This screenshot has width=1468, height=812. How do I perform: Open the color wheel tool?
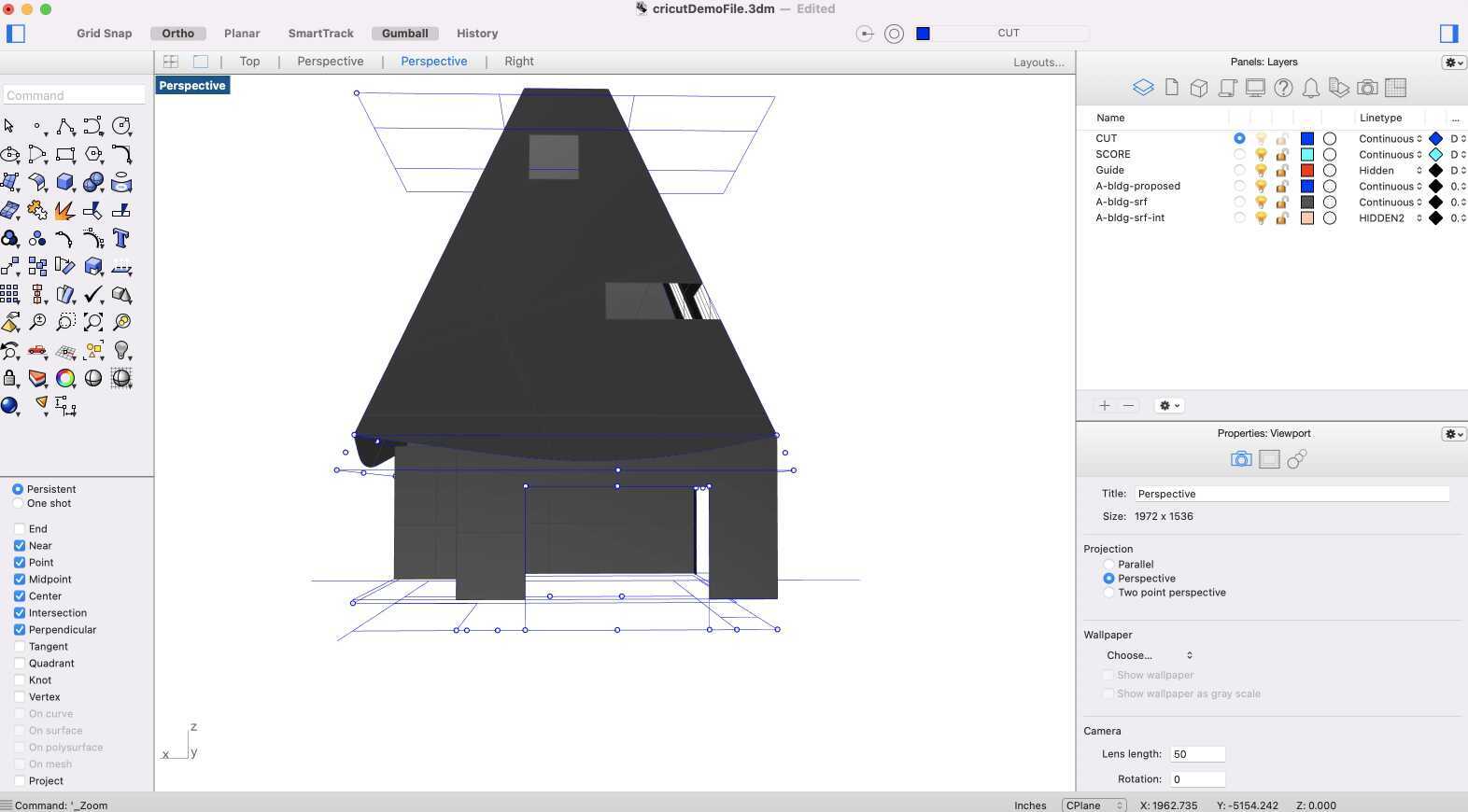pyautogui.click(x=65, y=378)
